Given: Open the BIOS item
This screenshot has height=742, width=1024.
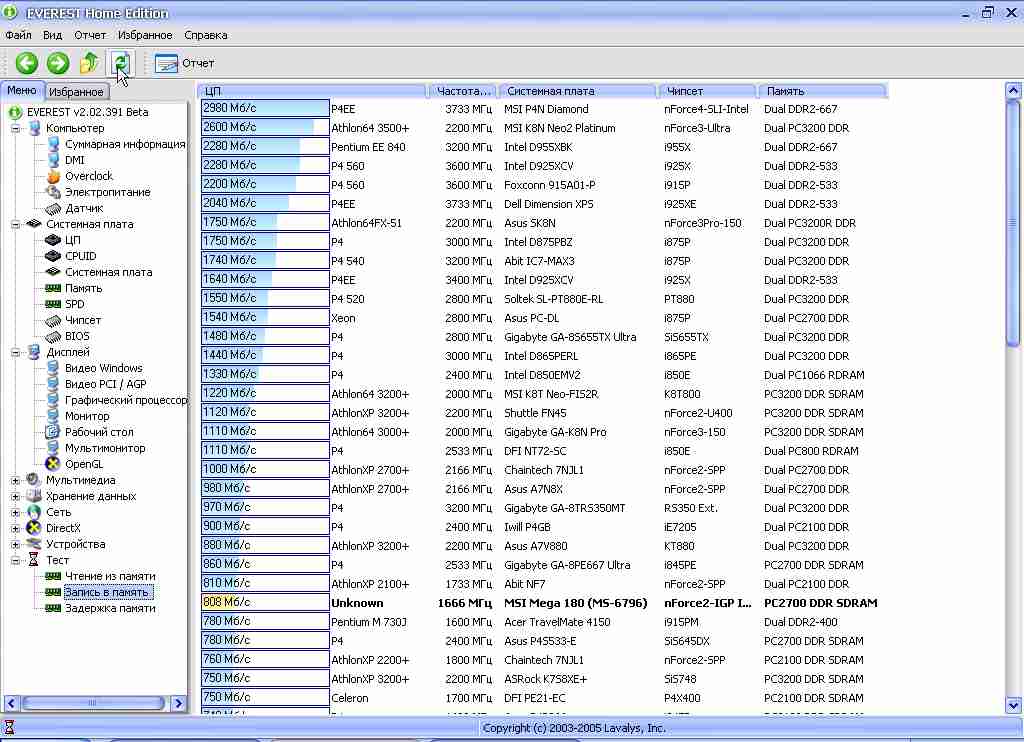Looking at the screenshot, I should (x=77, y=336).
